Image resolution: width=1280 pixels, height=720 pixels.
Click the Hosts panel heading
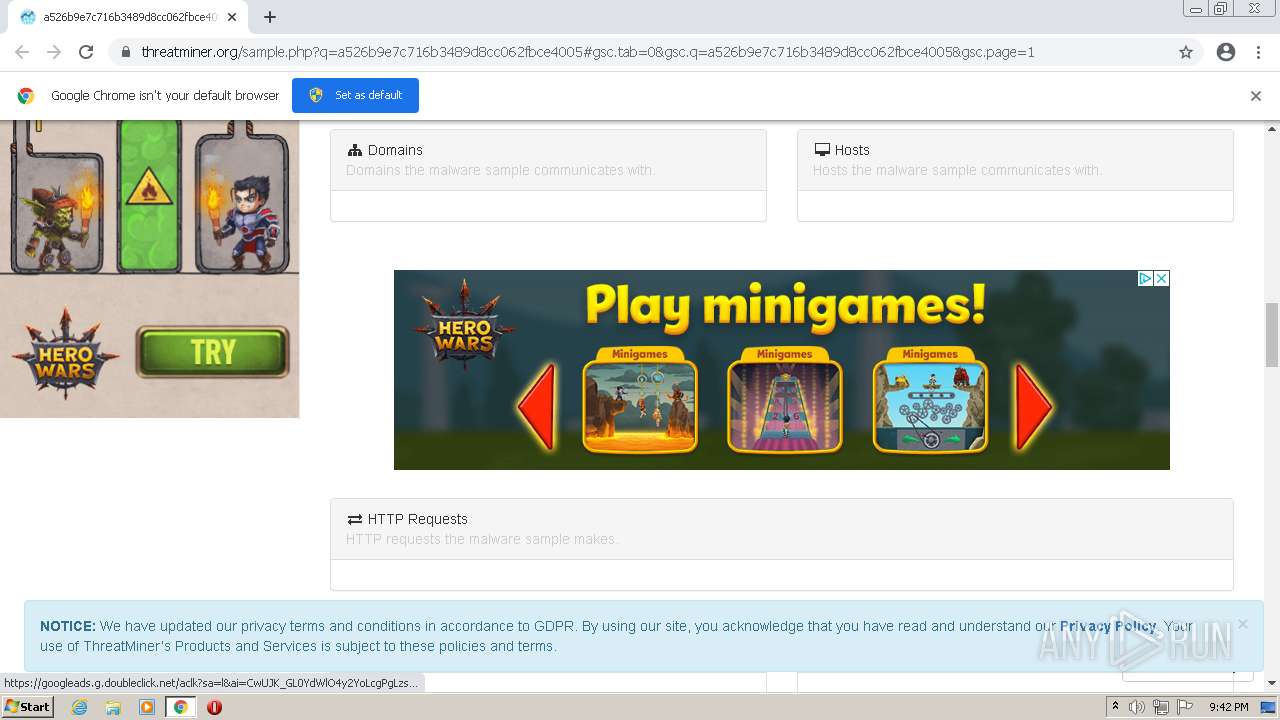click(852, 150)
